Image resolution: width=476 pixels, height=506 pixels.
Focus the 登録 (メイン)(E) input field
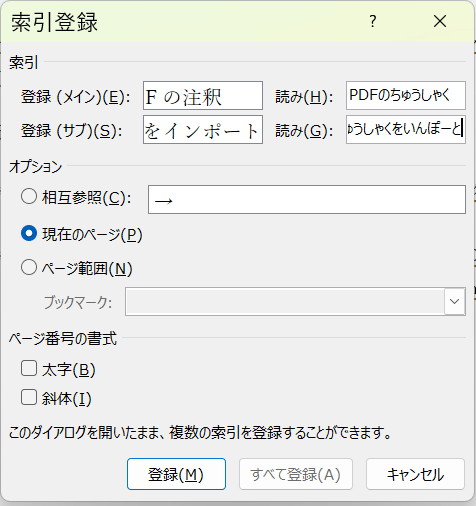coord(203,96)
